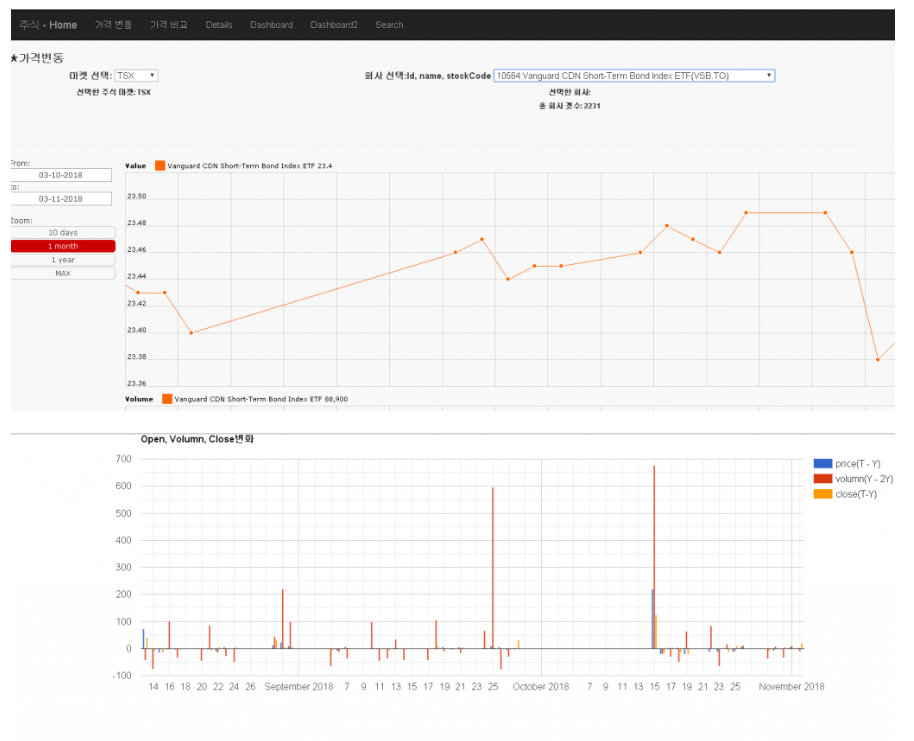Click the 주식 - Home brand link

click(x=48, y=25)
